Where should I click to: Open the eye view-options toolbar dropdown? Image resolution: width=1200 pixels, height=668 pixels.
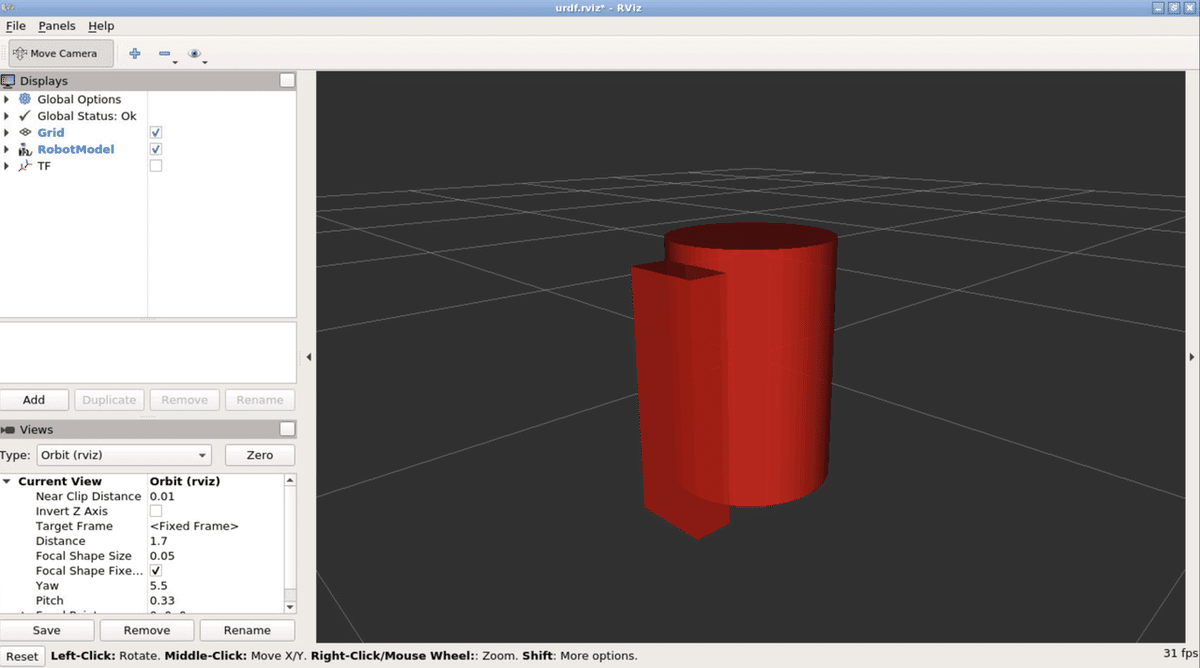(197, 54)
